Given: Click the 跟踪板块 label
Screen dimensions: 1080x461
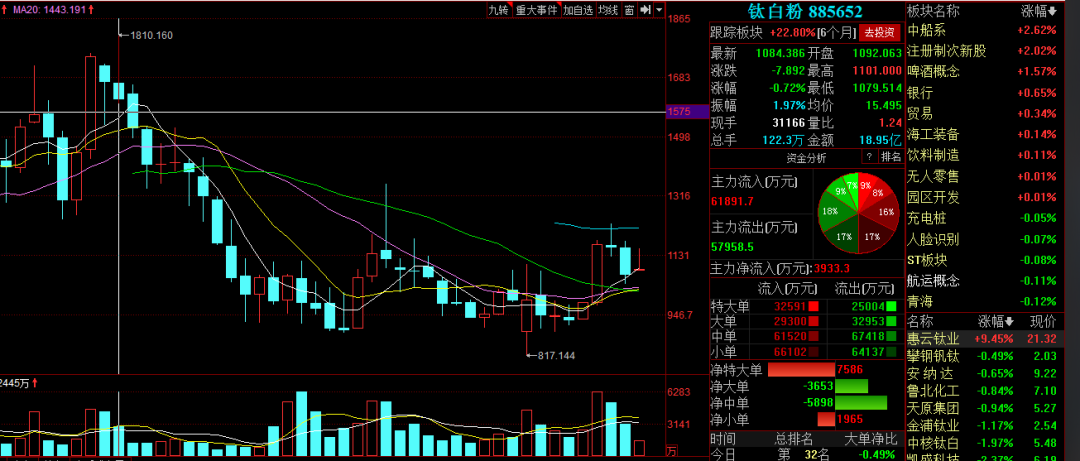Looking at the screenshot, I should (737, 32).
